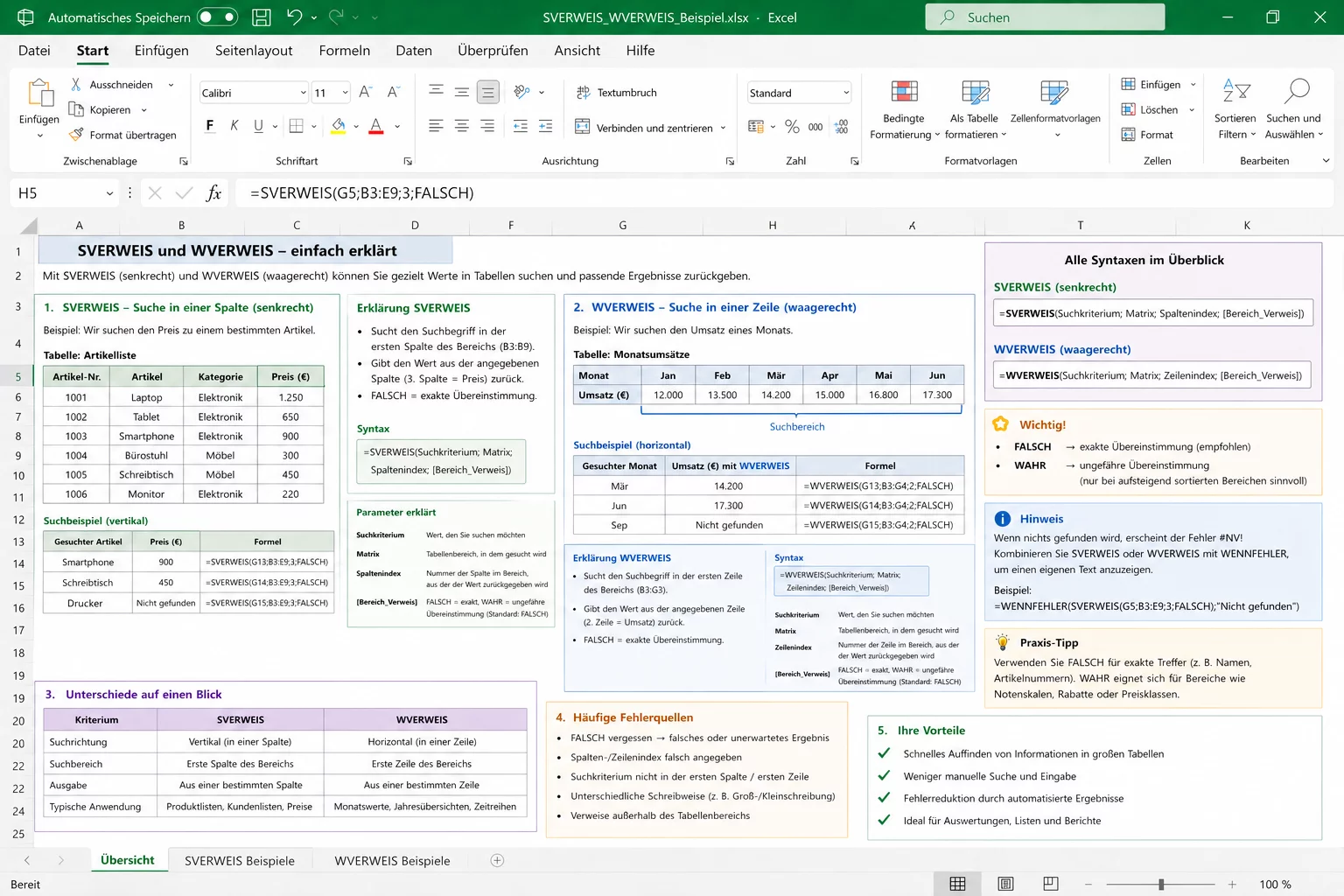Toggle Textumbruch for the cell
The height and width of the screenshot is (896, 1344).
pyautogui.click(x=617, y=92)
